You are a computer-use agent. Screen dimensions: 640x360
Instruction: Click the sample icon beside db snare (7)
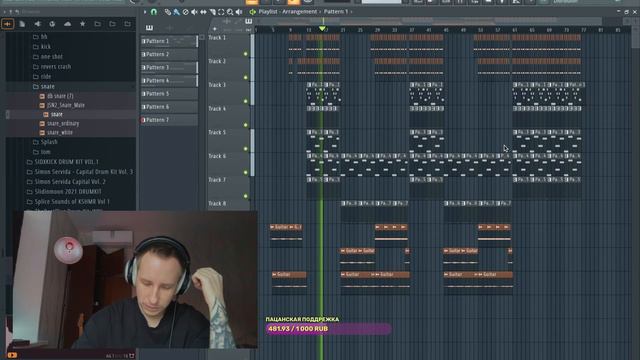tap(42, 96)
